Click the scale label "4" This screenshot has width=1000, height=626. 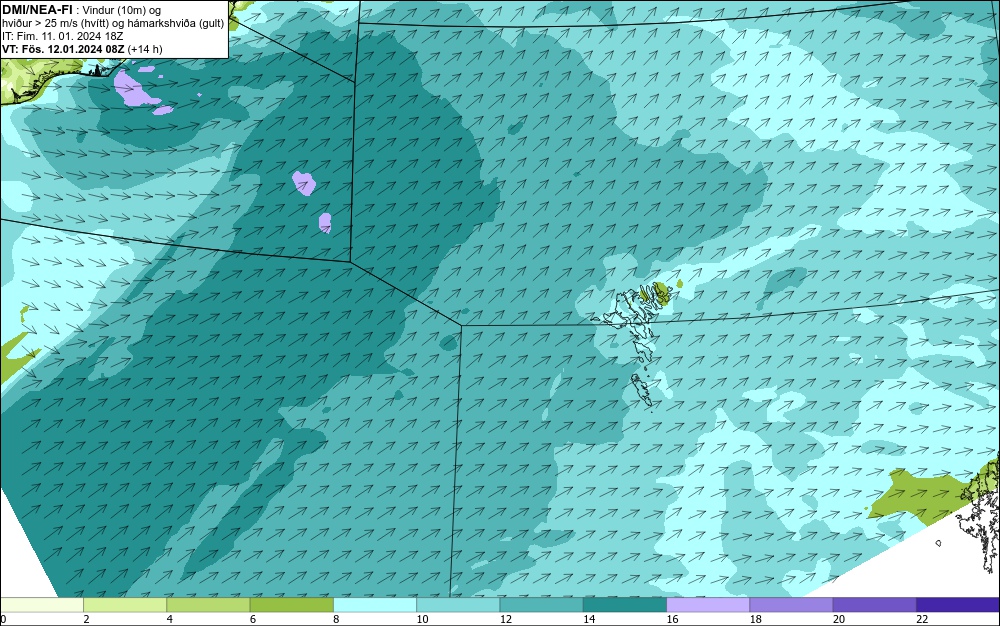pos(170,619)
